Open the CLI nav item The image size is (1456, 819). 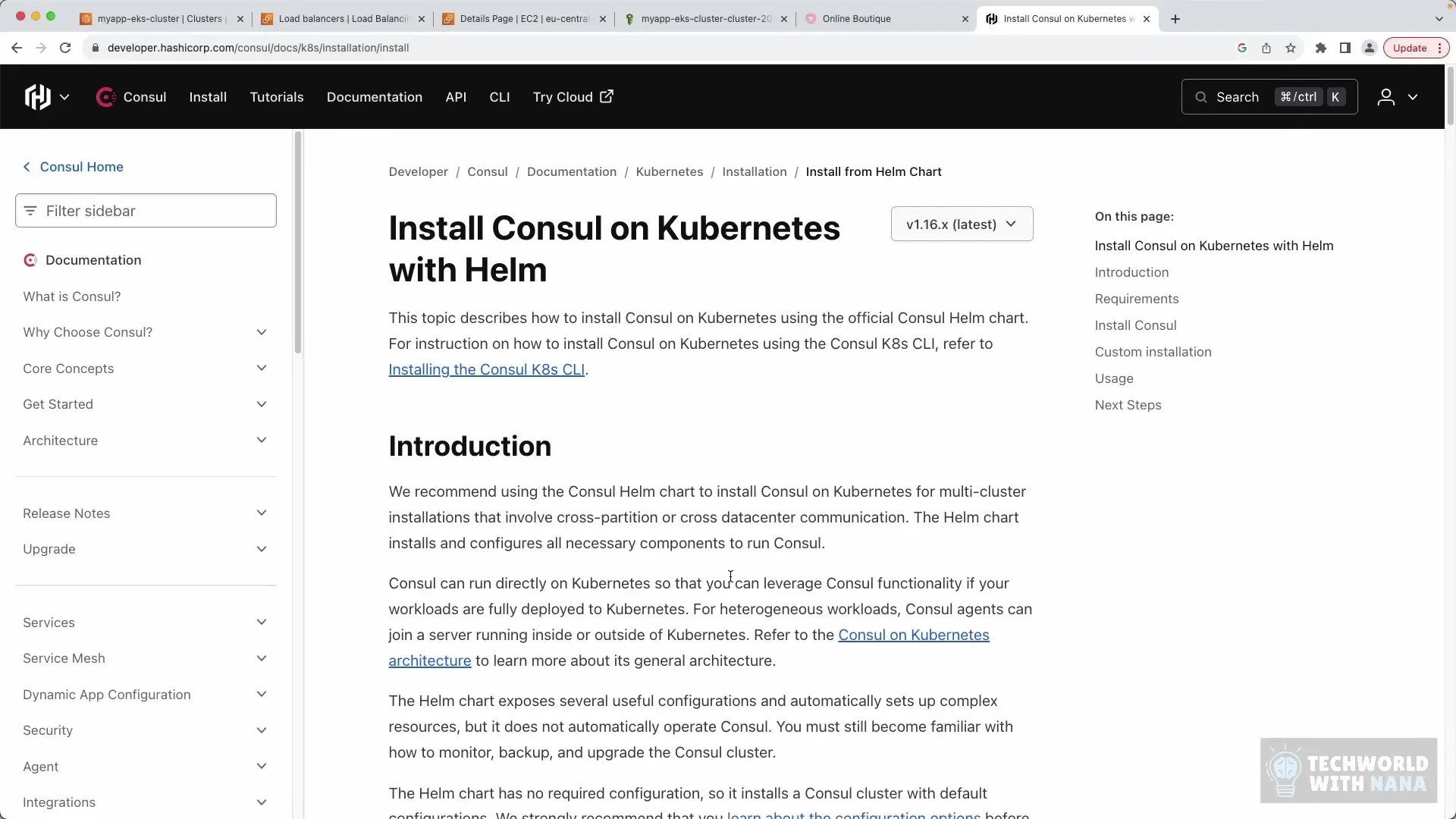(500, 97)
